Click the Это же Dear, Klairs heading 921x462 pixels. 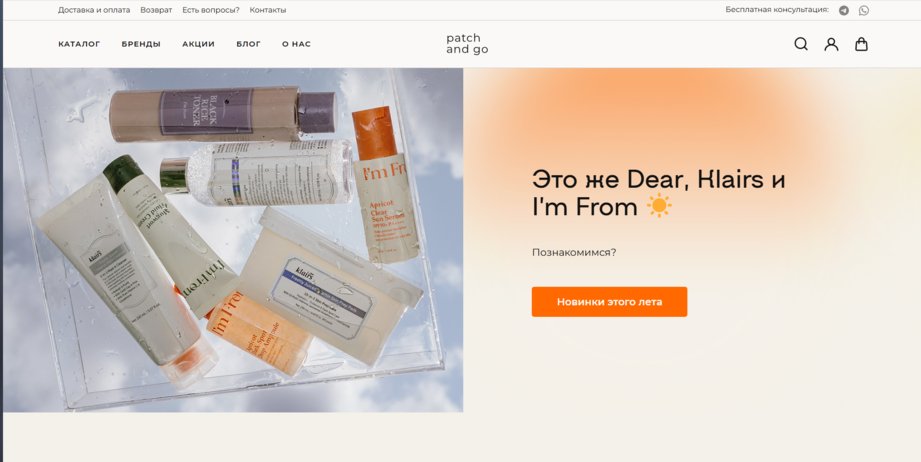658,193
